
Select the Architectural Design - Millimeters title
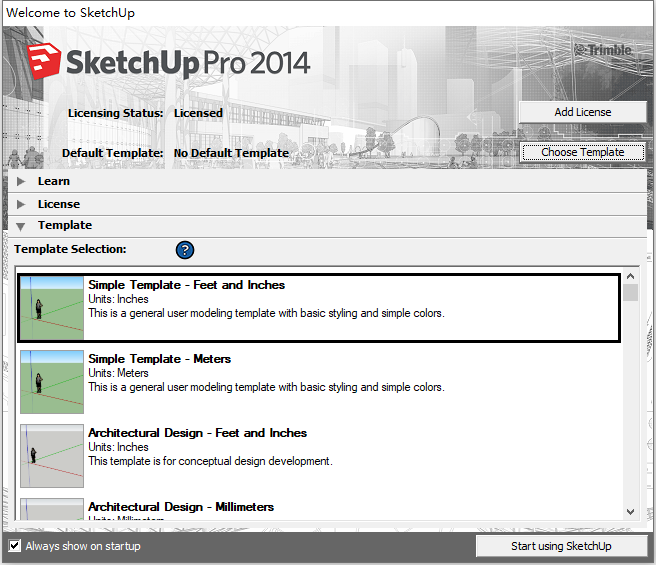coord(181,506)
